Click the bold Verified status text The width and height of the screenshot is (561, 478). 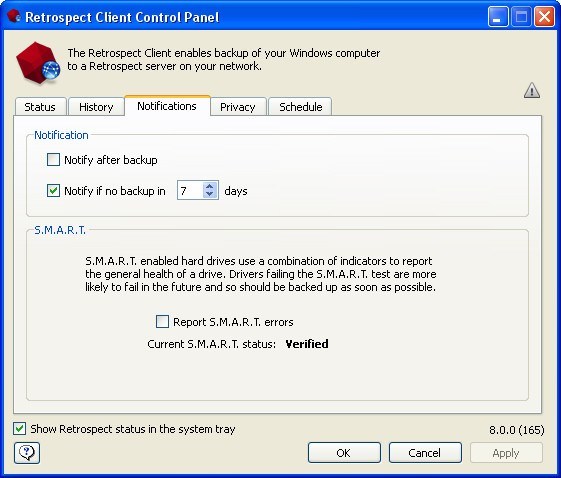(x=307, y=344)
